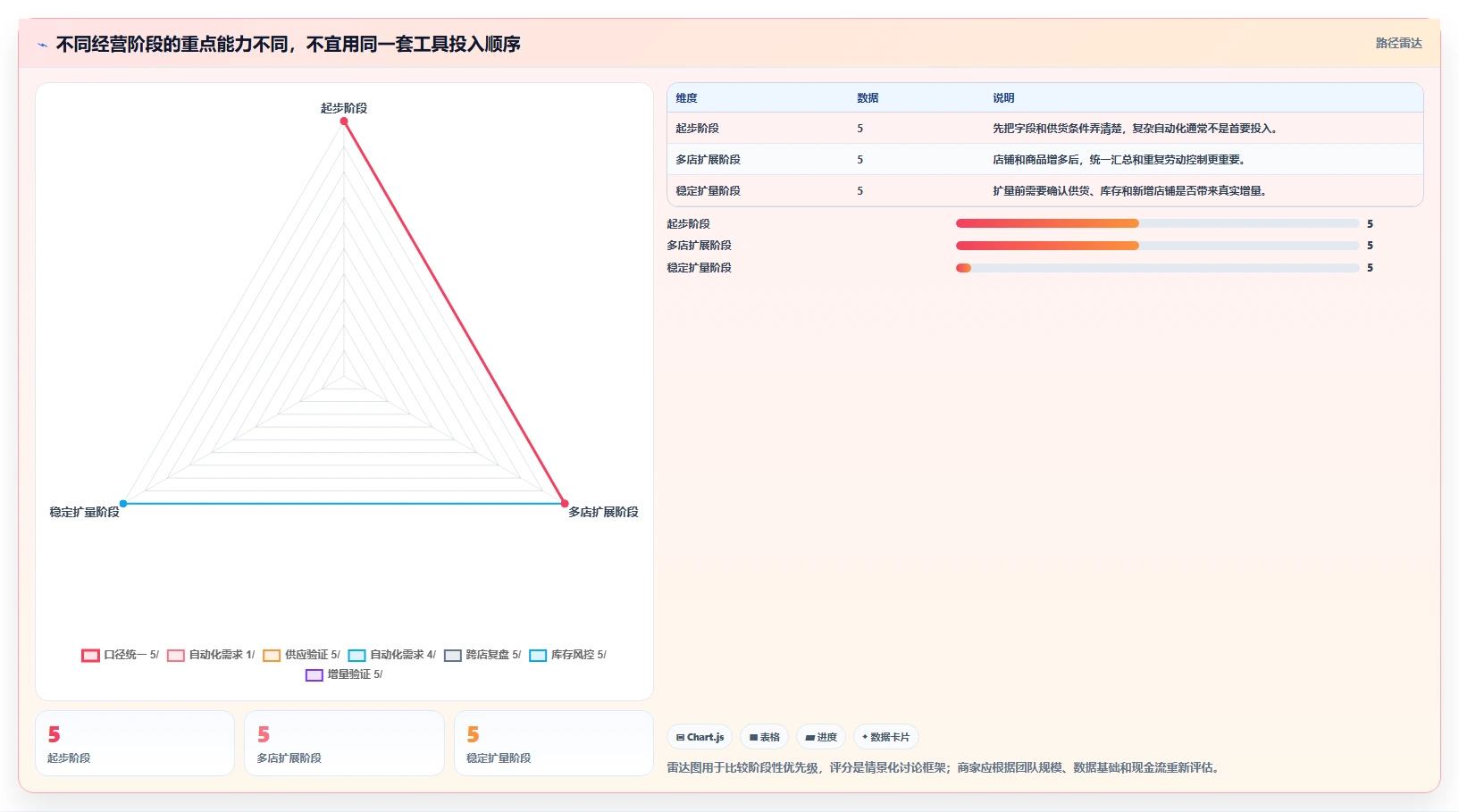This screenshot has width=1459, height=812.
Task: Click the 路径雷达 label in the header
Action: pyautogui.click(x=1399, y=43)
